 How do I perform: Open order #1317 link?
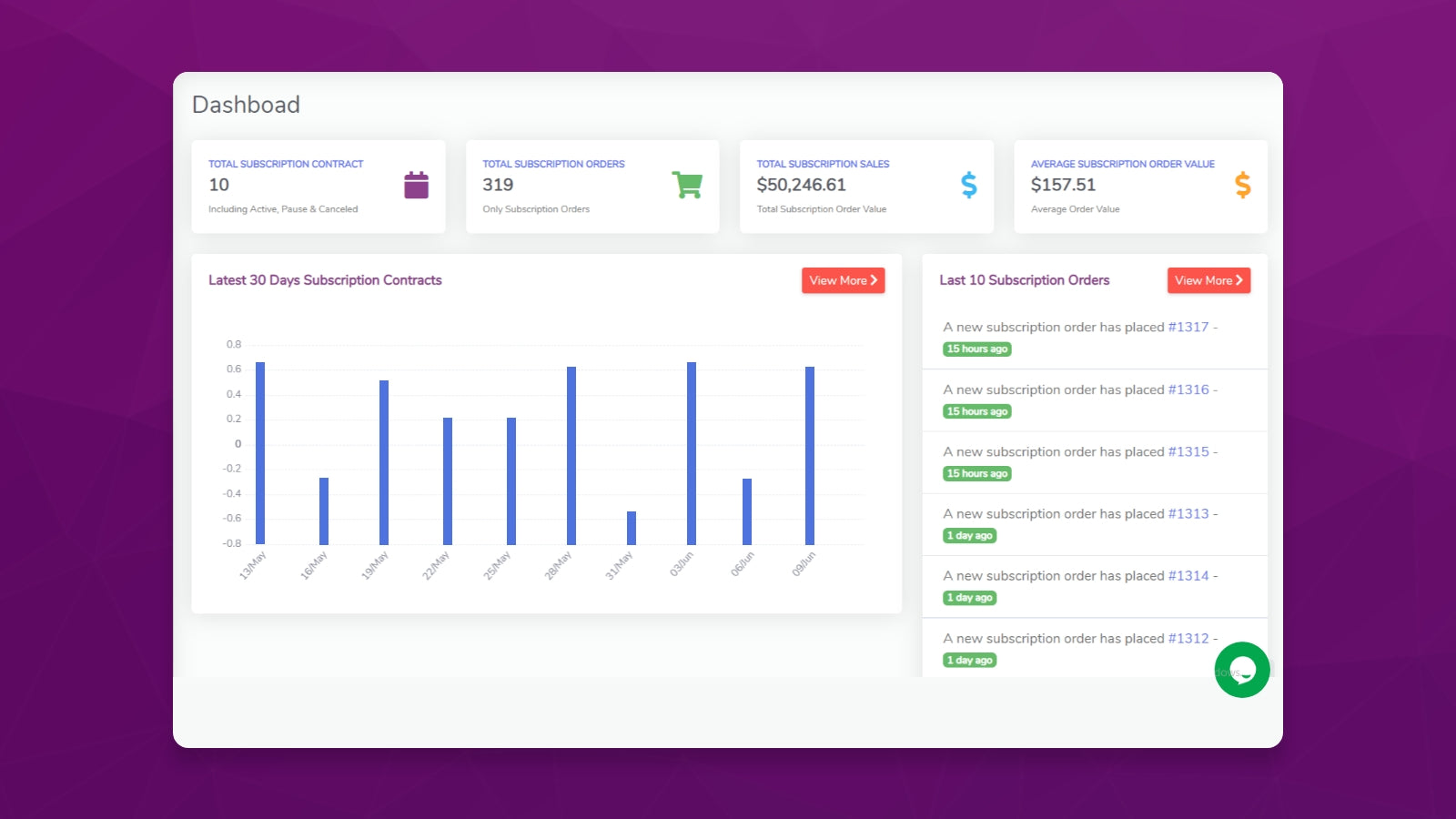tap(1188, 327)
